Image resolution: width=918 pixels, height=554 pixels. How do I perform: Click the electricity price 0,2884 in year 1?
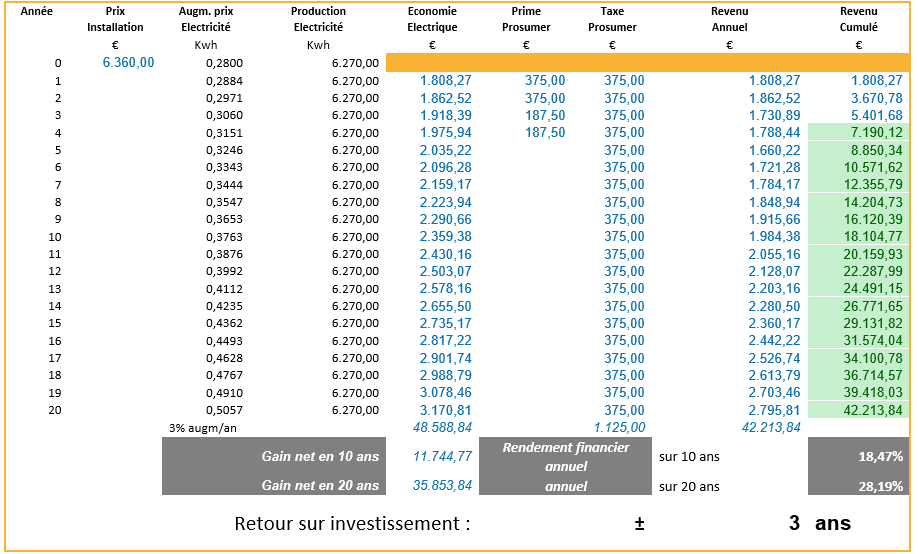pos(224,81)
